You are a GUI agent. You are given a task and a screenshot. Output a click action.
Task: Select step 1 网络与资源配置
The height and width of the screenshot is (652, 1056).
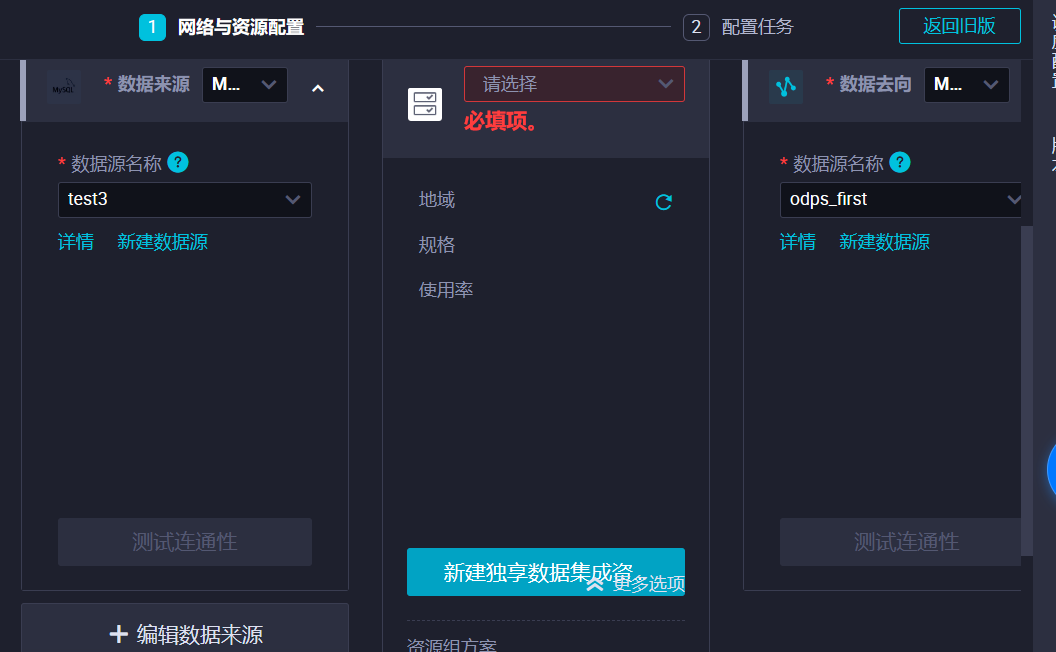(222, 27)
